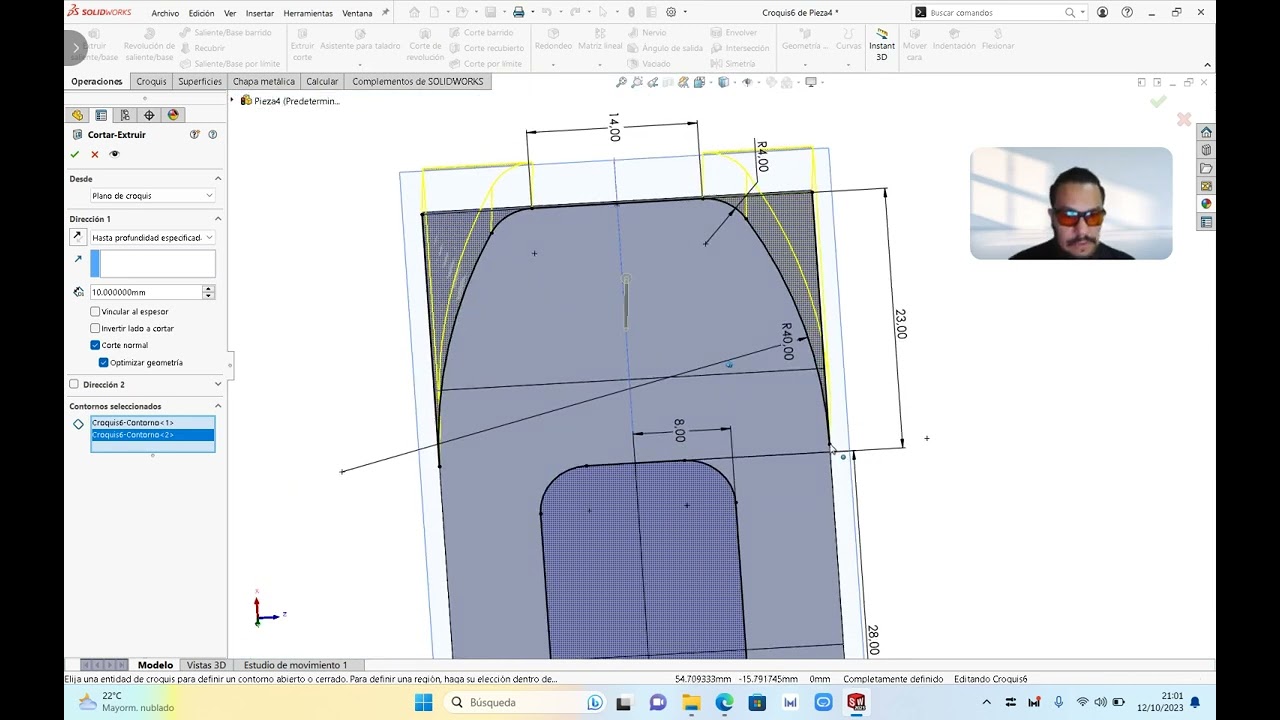Toggle detailed preview eye icon
1280x720 pixels.
114,154
